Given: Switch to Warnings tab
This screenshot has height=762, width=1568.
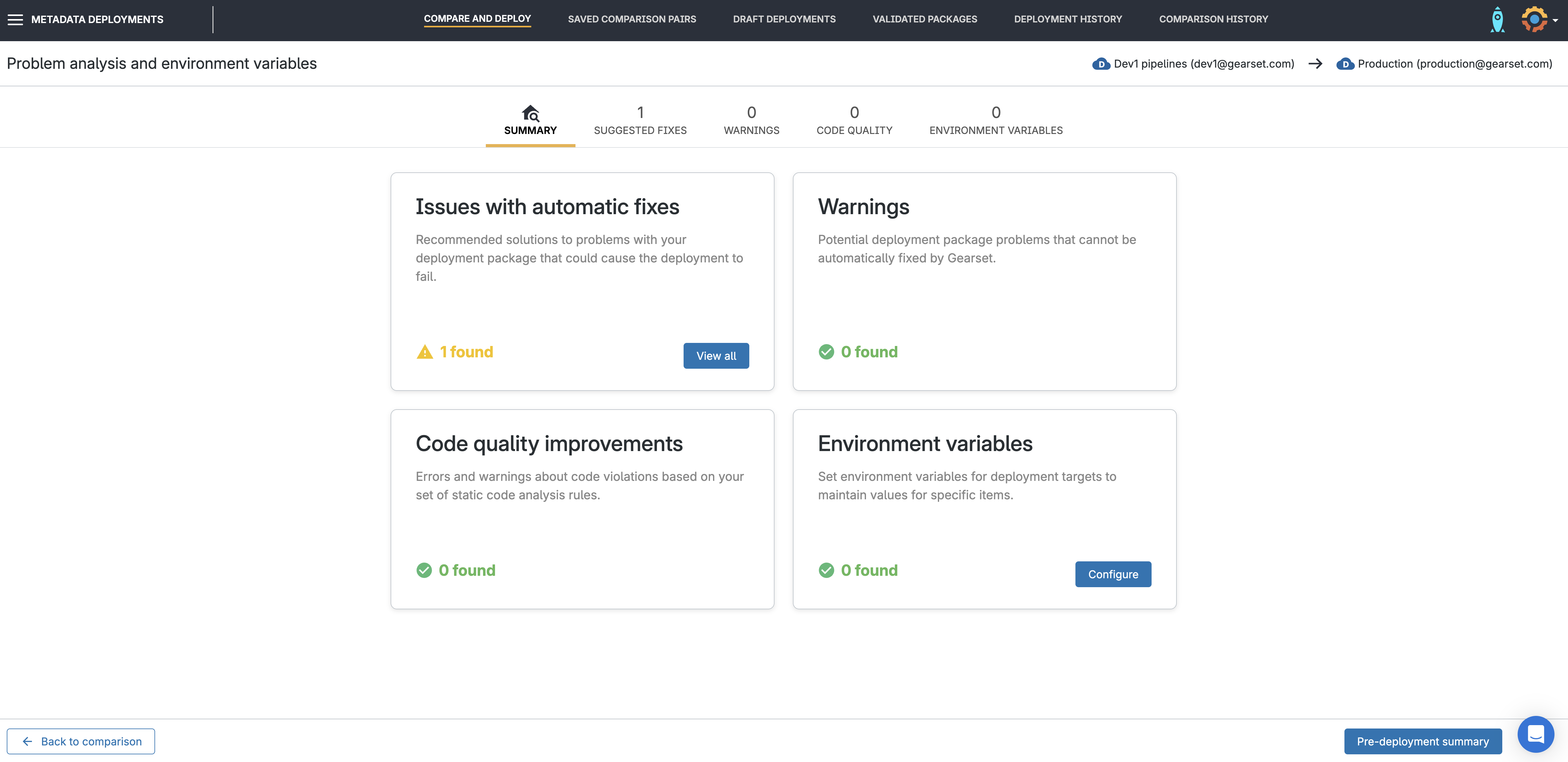Looking at the screenshot, I should [x=751, y=121].
